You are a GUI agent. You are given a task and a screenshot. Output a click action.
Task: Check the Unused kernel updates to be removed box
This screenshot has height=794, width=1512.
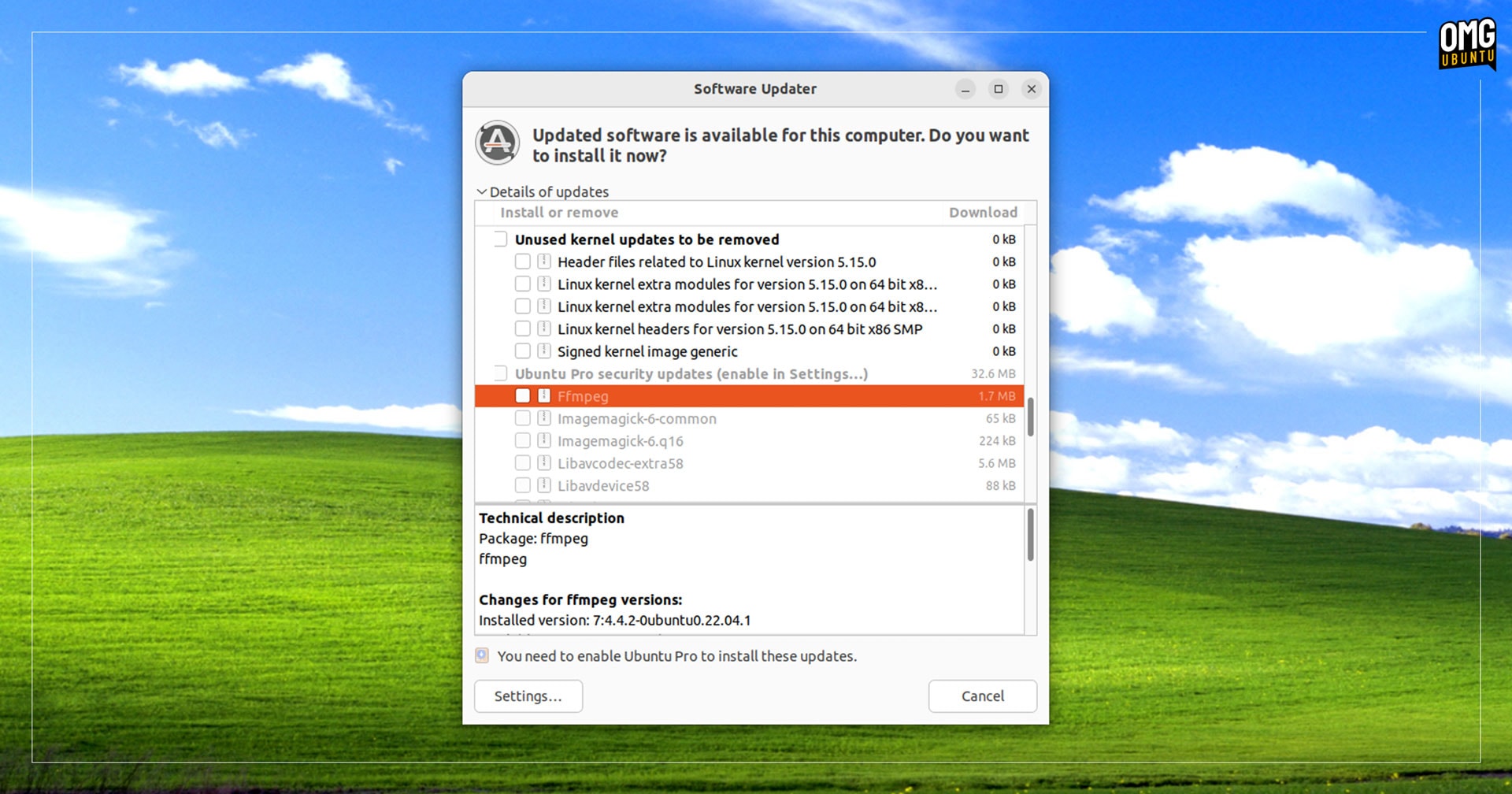click(502, 238)
